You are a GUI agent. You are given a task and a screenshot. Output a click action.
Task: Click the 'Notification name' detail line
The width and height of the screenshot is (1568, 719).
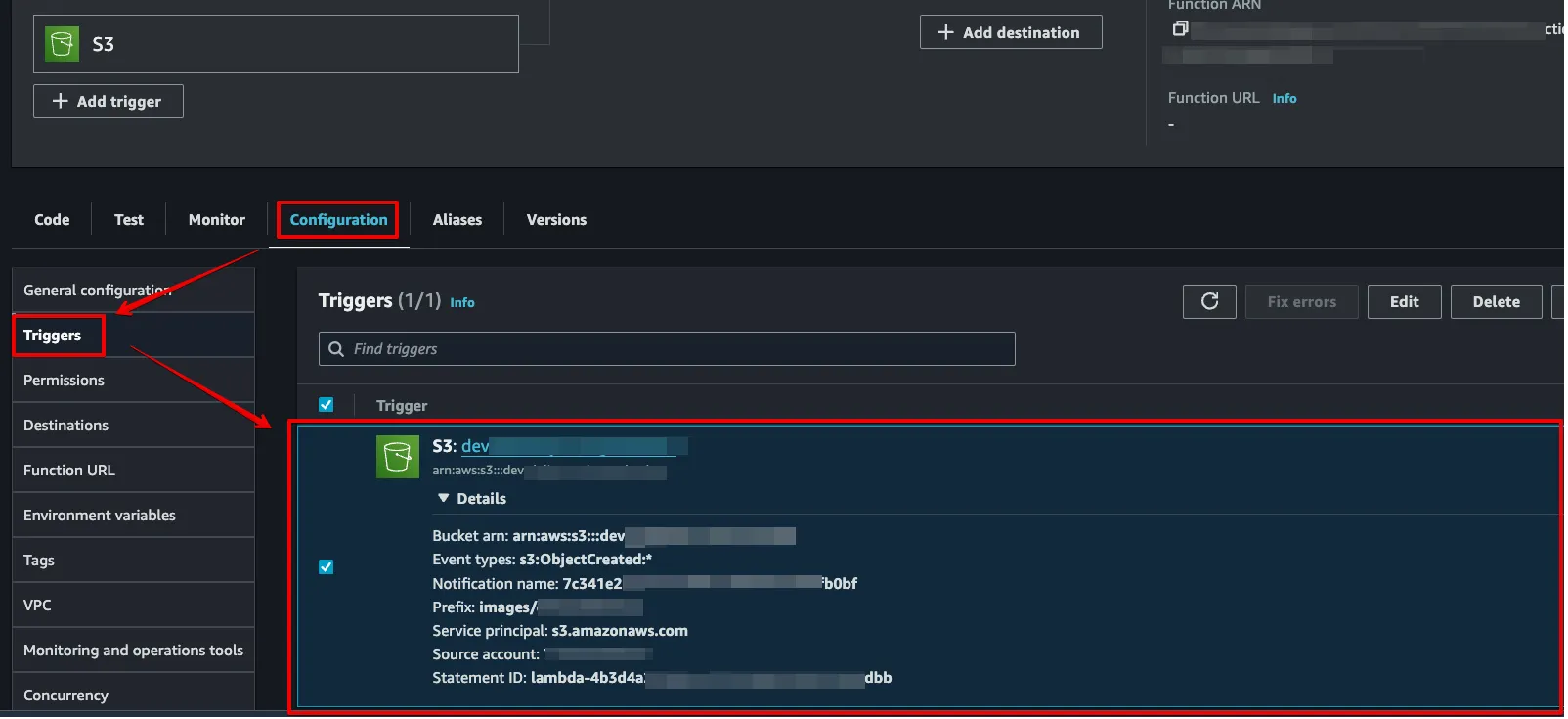645,584
